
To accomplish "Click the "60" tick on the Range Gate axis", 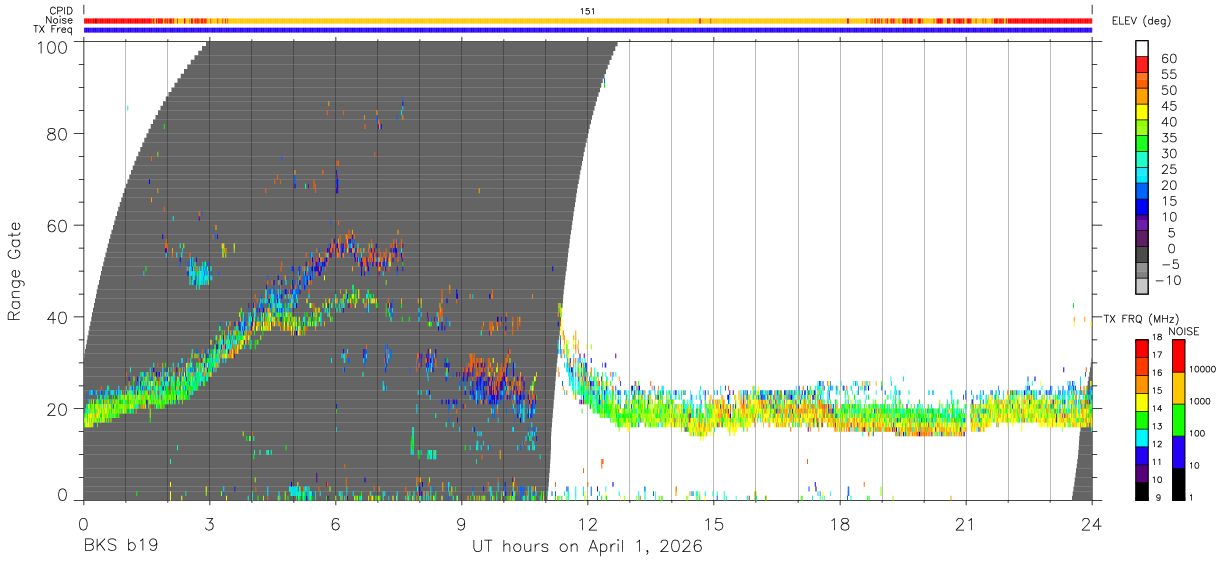I will coord(59,225).
